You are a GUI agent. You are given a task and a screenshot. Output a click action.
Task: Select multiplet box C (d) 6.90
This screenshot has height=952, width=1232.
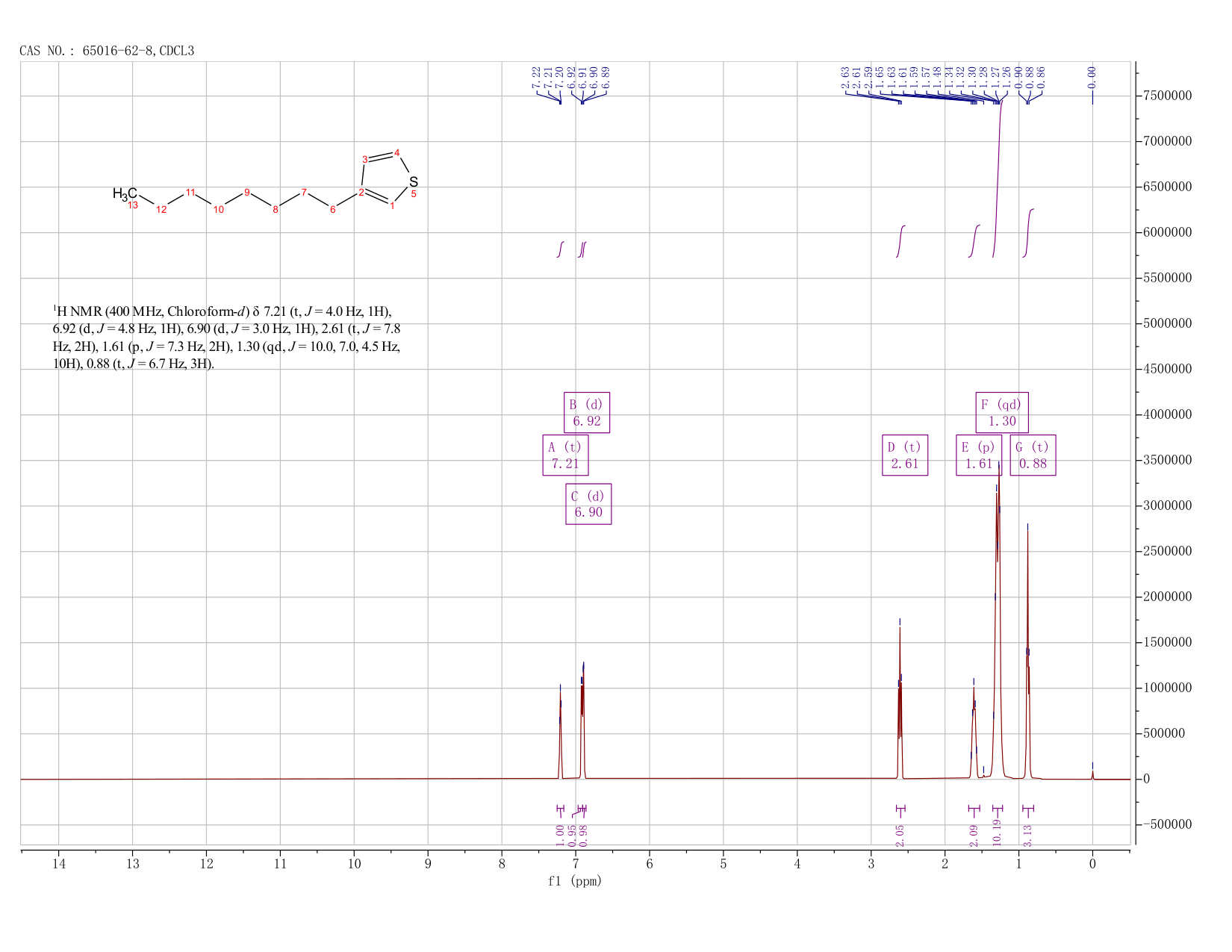588,504
